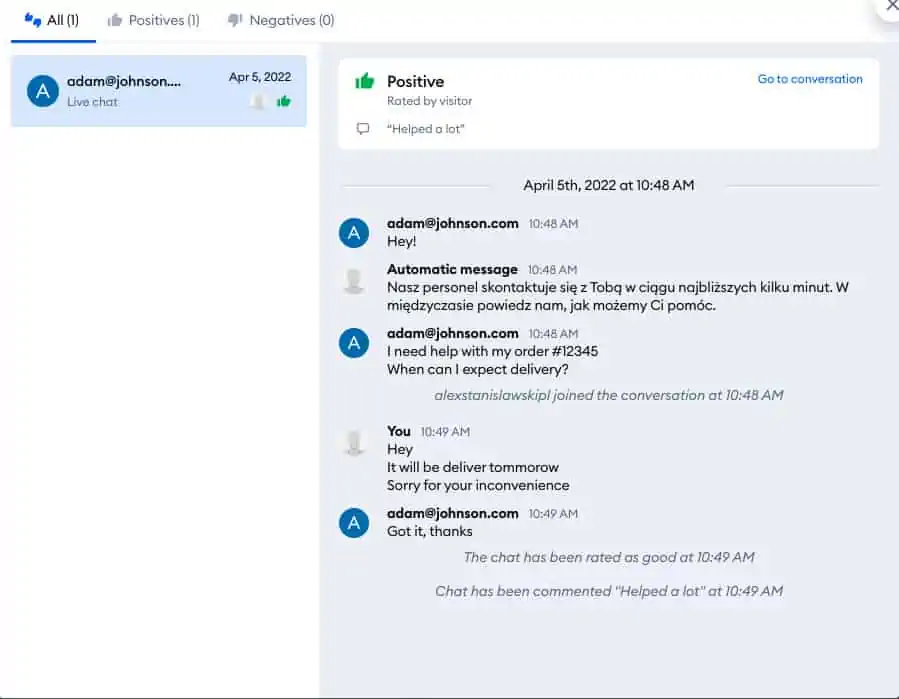Click the thumbs up icon on Positives tab
The height and width of the screenshot is (699, 899).
point(115,21)
